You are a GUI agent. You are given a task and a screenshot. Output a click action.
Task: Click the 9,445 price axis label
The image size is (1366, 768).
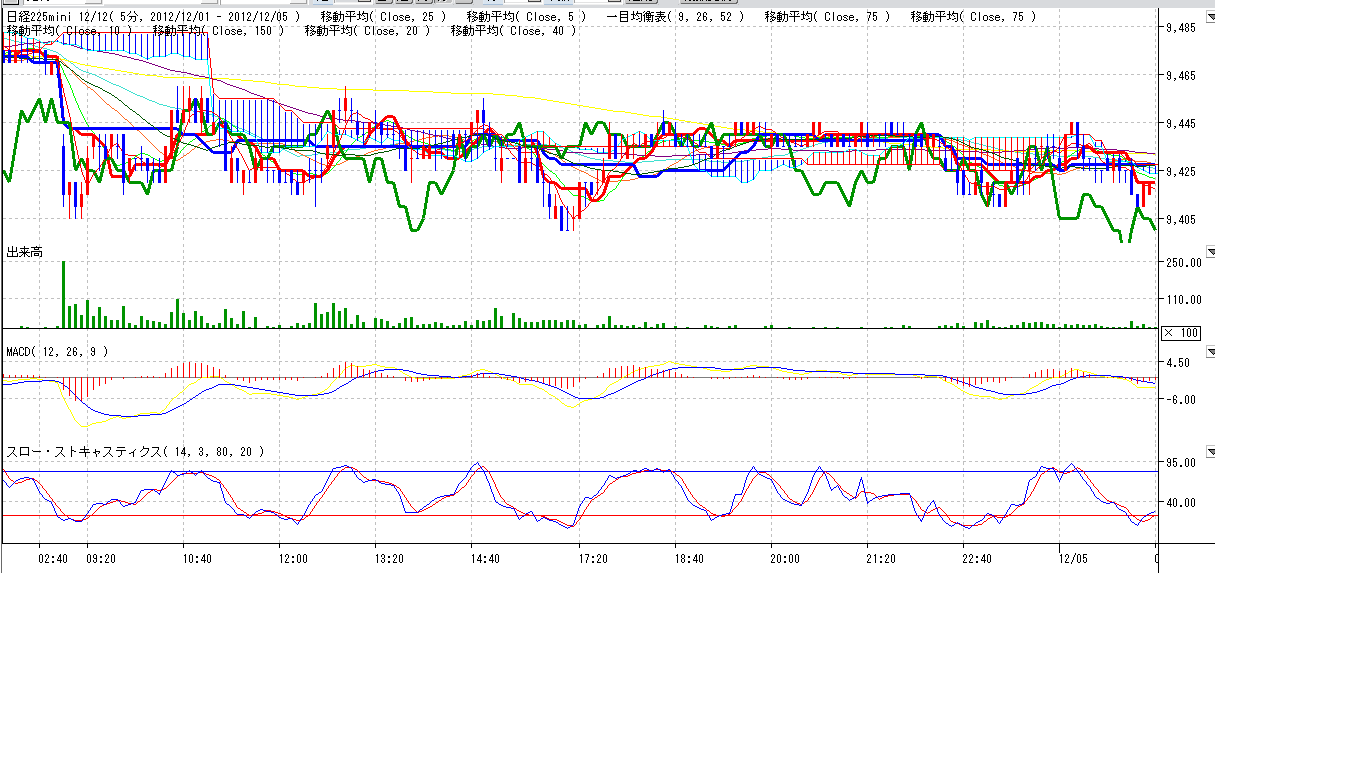coord(1181,124)
